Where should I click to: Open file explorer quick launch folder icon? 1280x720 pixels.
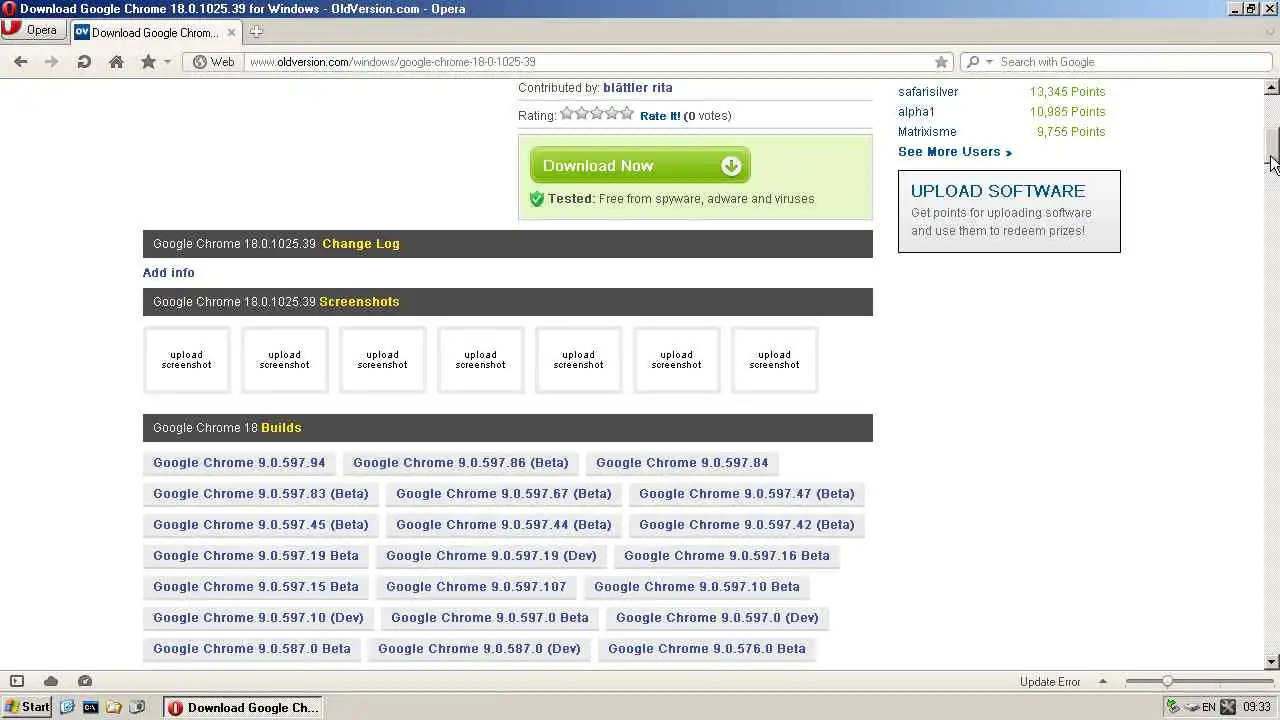click(114, 707)
